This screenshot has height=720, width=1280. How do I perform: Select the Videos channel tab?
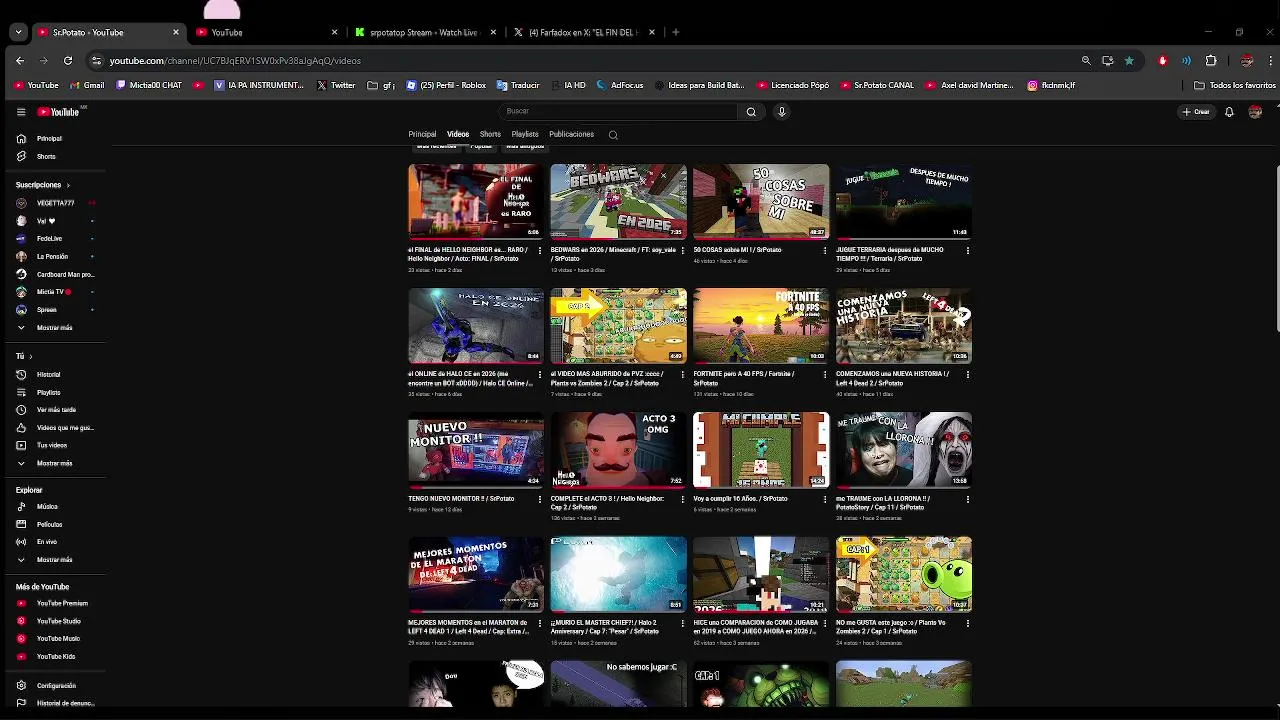coord(458,134)
